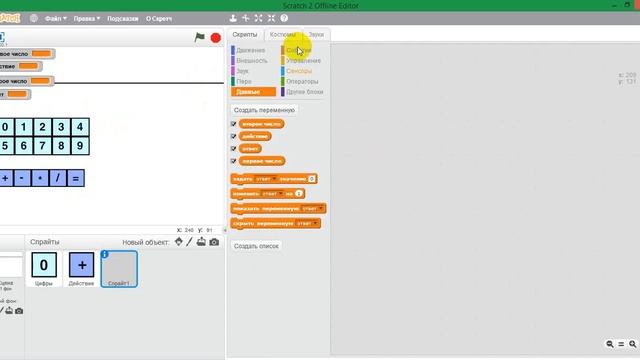The height and width of the screenshot is (360, 640).
Task: Click the ответ reporter block in palette
Action: pyautogui.click(x=250, y=149)
